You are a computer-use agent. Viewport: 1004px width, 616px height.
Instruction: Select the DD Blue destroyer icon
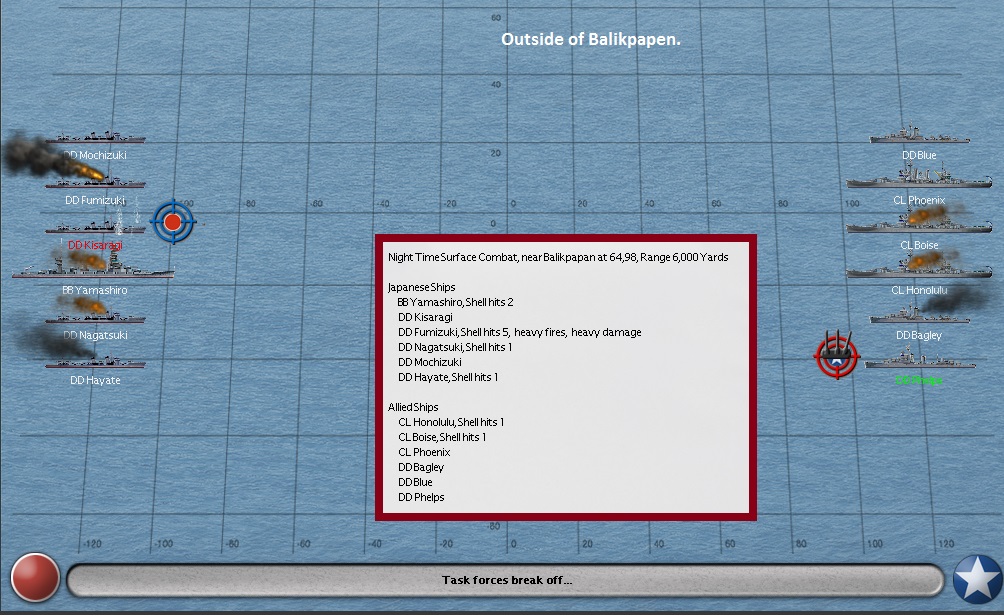click(919, 135)
